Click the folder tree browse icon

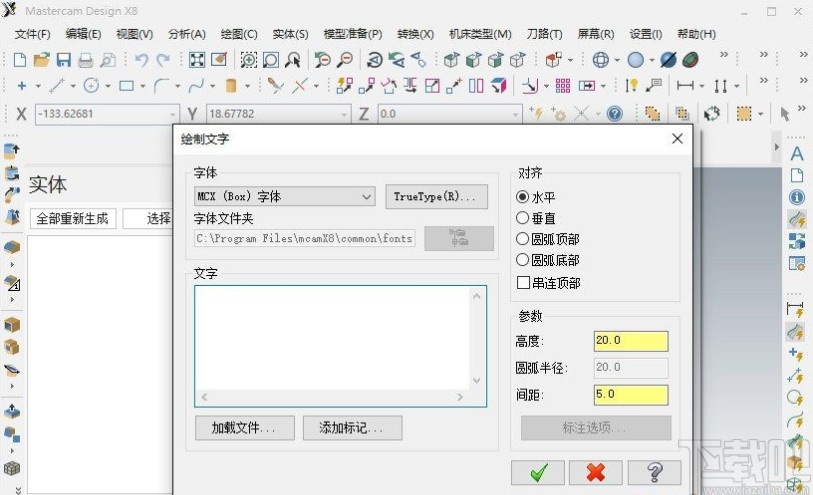click(459, 238)
